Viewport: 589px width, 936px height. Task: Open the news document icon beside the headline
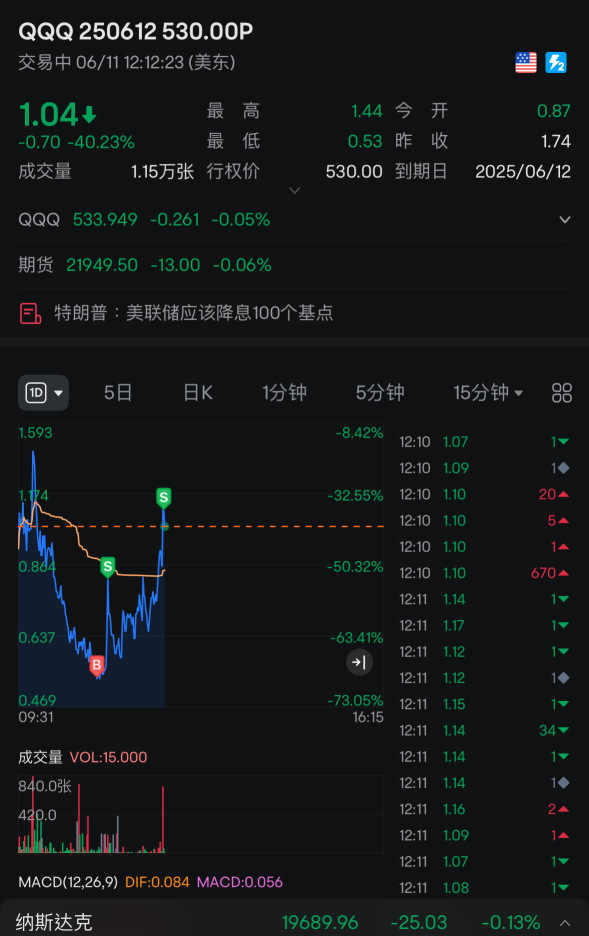tap(30, 313)
